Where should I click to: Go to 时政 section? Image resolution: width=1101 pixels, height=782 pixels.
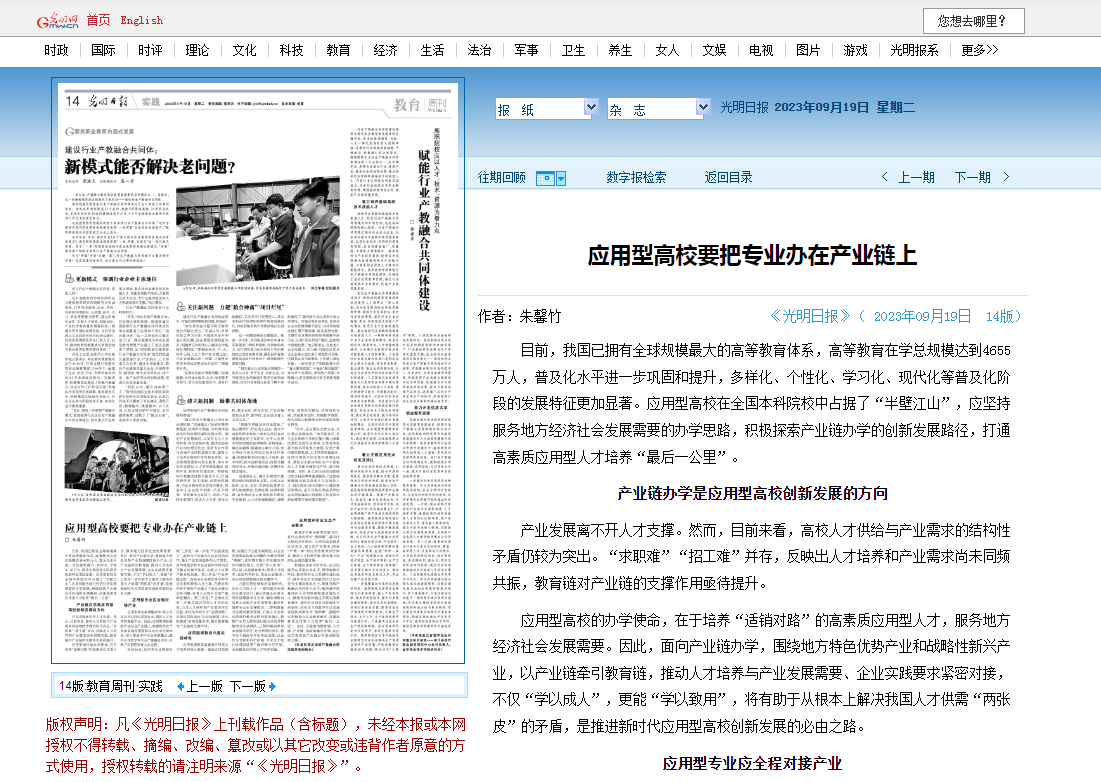tap(56, 50)
